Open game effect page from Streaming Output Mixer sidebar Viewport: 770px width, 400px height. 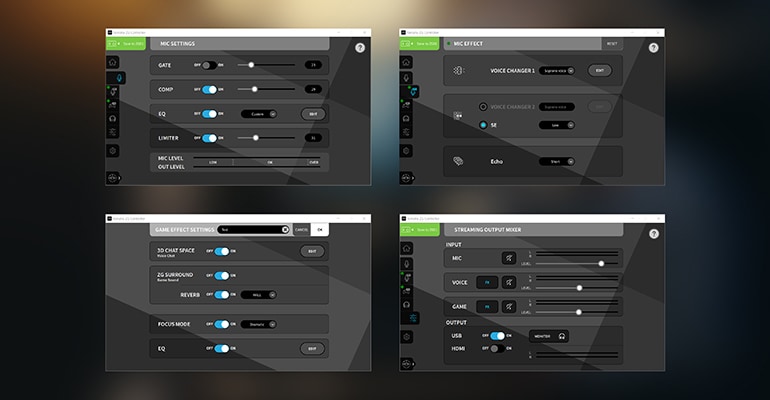[406, 292]
